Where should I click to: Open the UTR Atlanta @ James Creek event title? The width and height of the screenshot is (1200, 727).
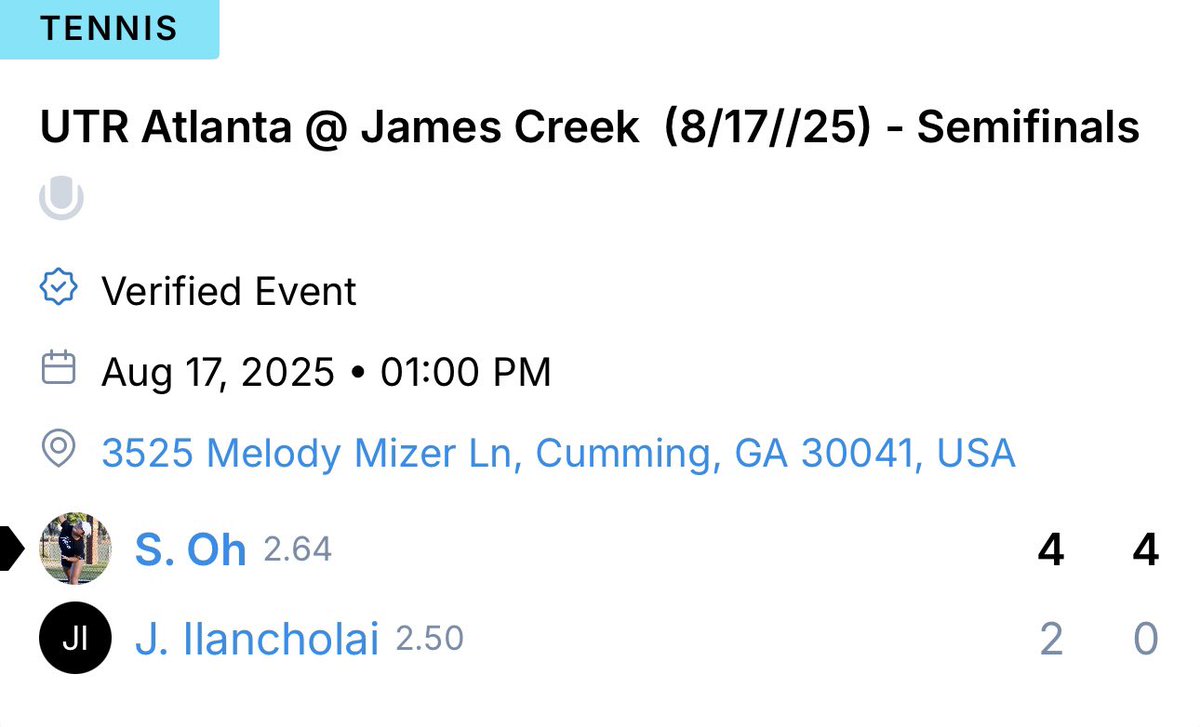590,129
